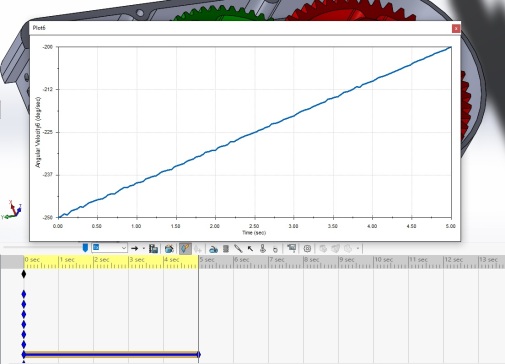Click the Angular Velocity axis label
The height and width of the screenshot is (364, 505).
38,132
